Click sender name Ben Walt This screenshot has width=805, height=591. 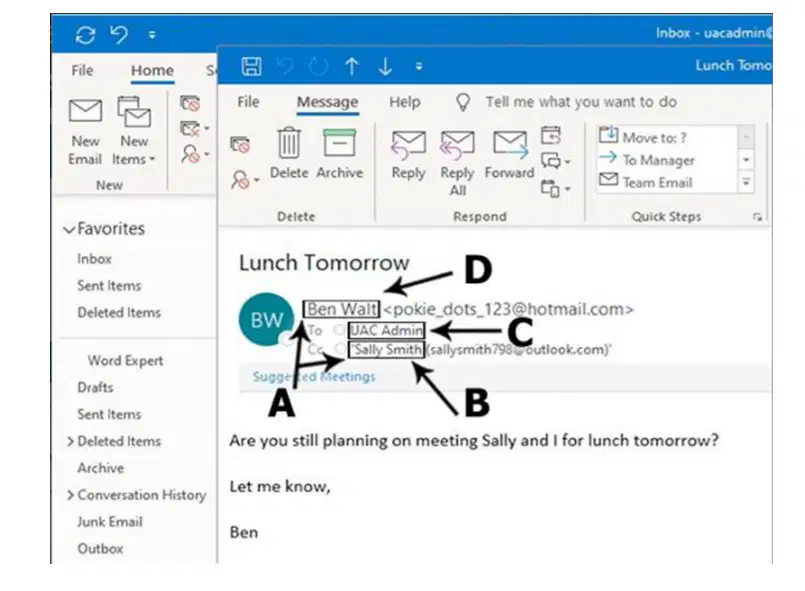coord(341,309)
